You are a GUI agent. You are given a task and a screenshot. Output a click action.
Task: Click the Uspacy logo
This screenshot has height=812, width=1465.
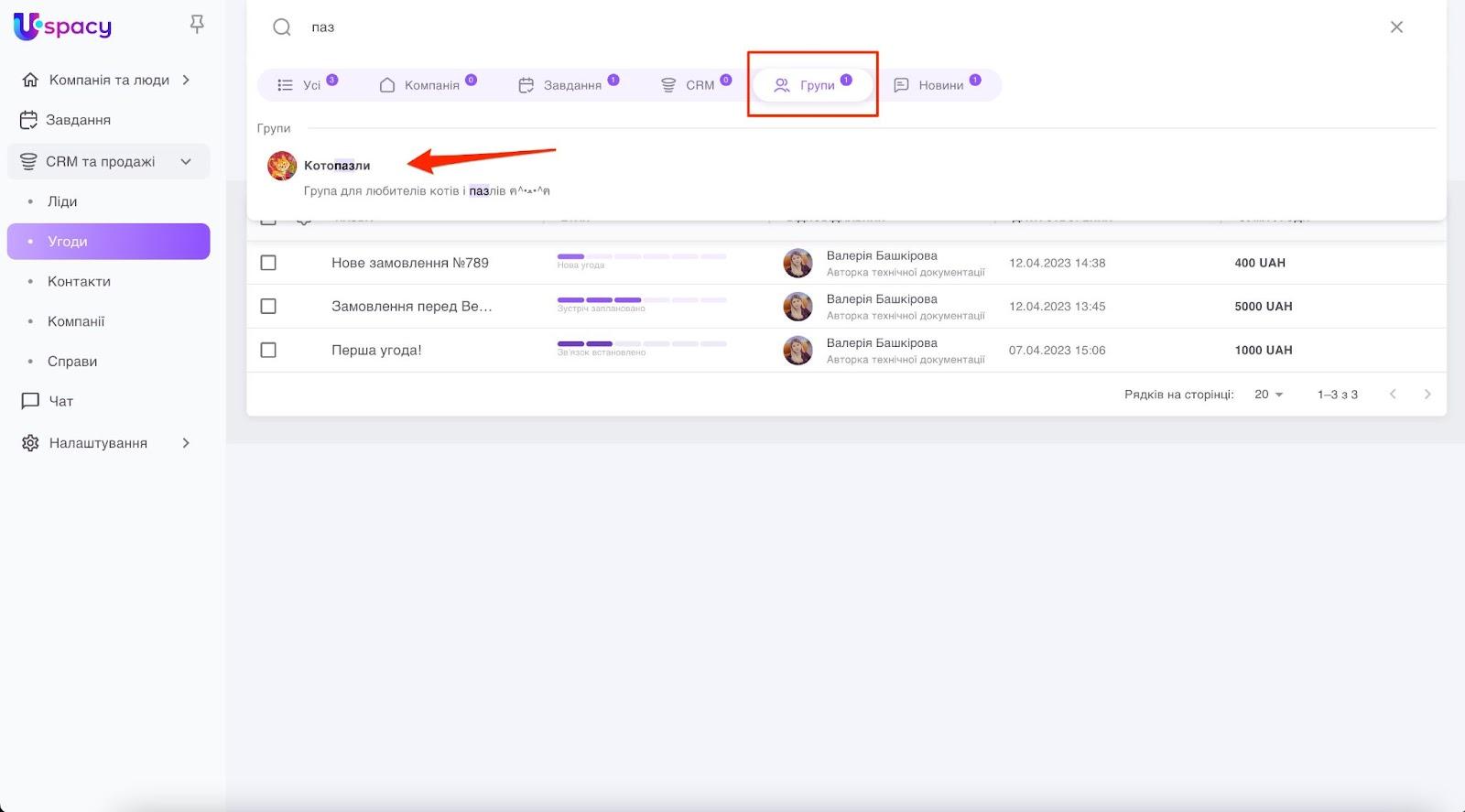pyautogui.click(x=62, y=26)
